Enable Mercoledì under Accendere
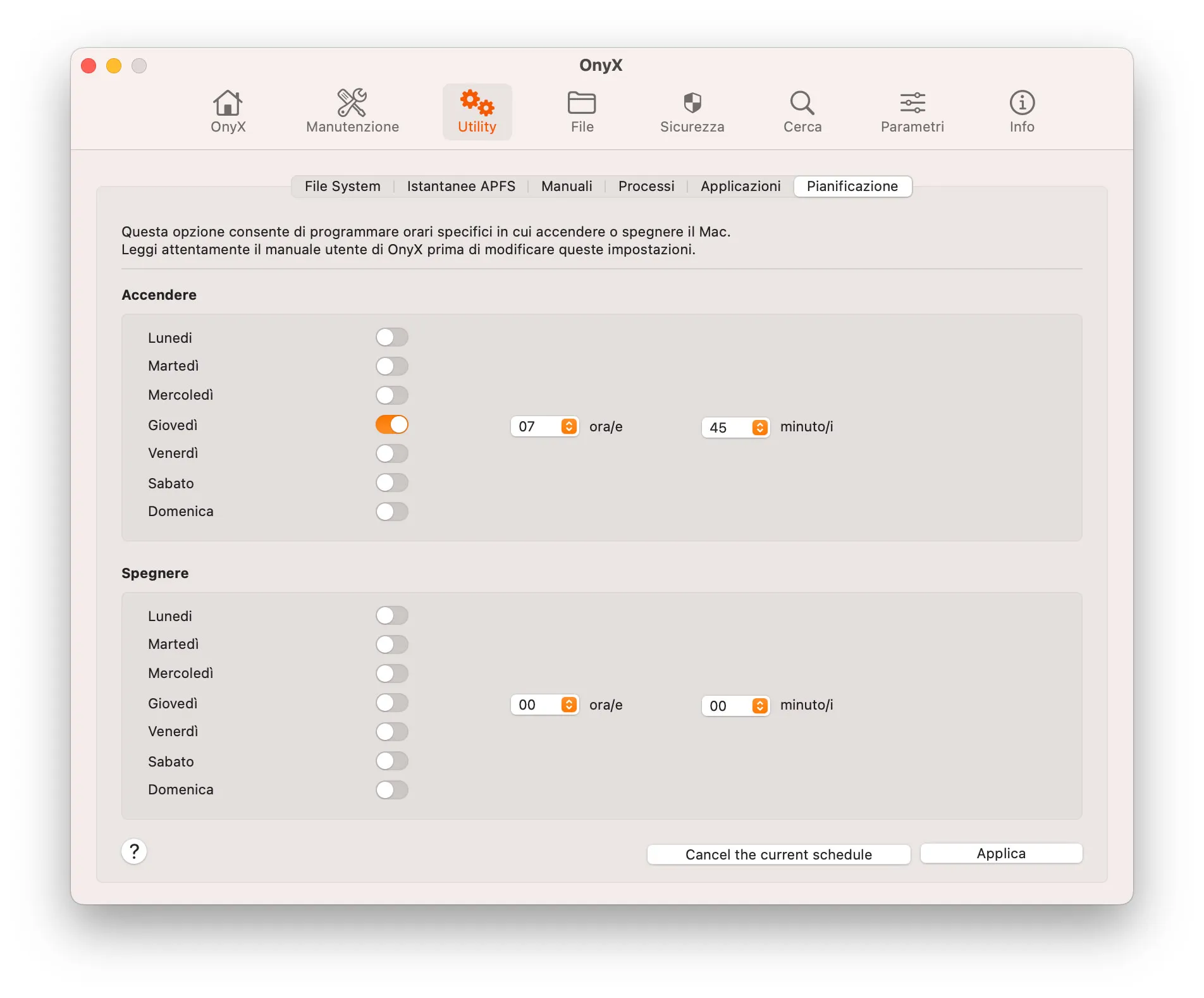Screen dimensions: 1204x998 coord(392,395)
